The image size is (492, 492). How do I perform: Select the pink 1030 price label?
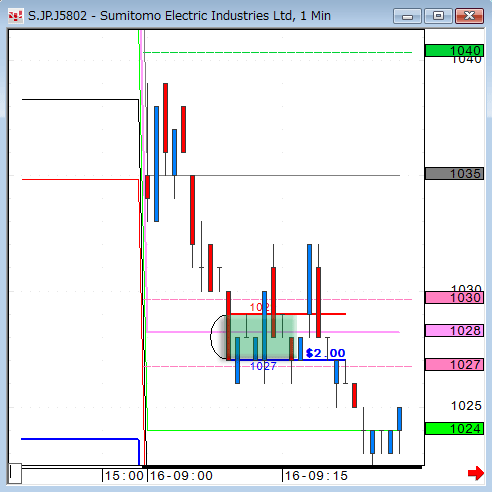coord(454,297)
